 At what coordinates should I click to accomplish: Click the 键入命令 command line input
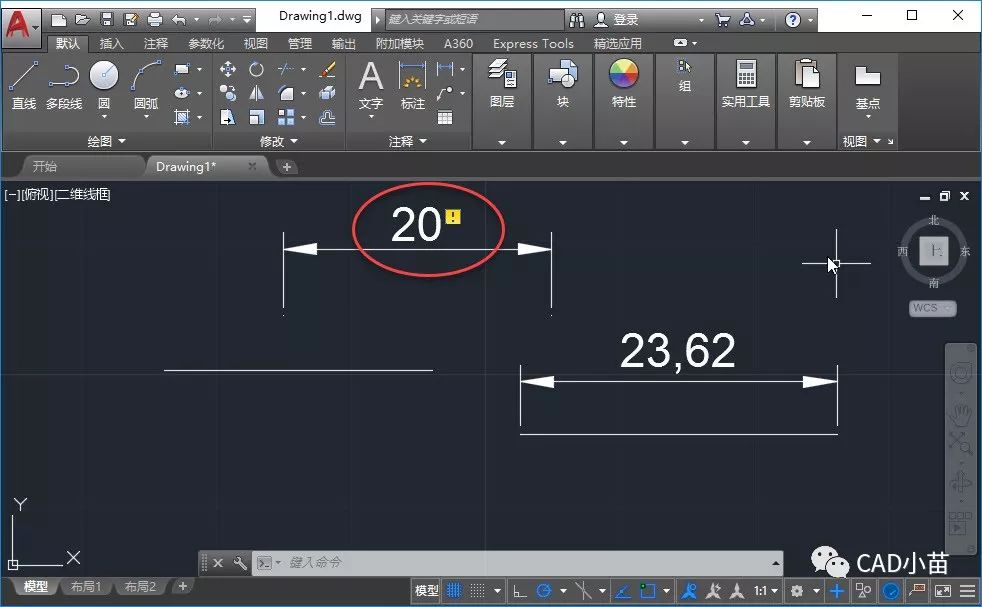tap(500, 563)
